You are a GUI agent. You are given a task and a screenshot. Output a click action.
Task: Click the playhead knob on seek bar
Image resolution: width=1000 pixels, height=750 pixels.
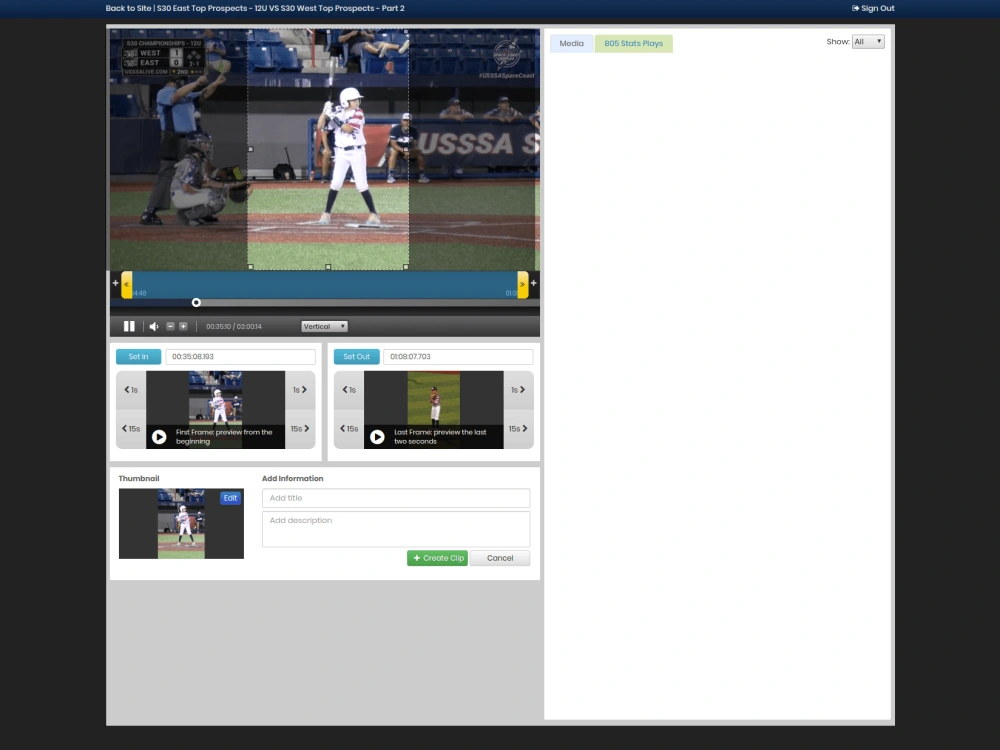196,302
